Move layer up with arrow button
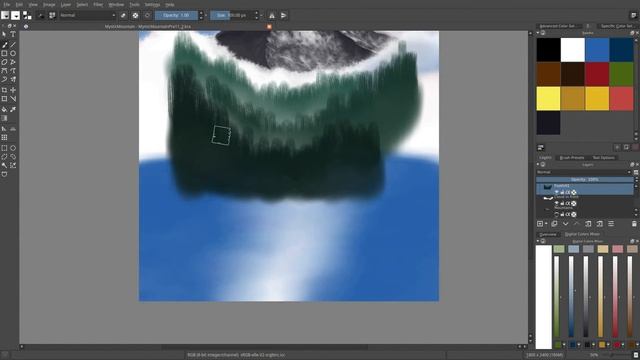 576,224
